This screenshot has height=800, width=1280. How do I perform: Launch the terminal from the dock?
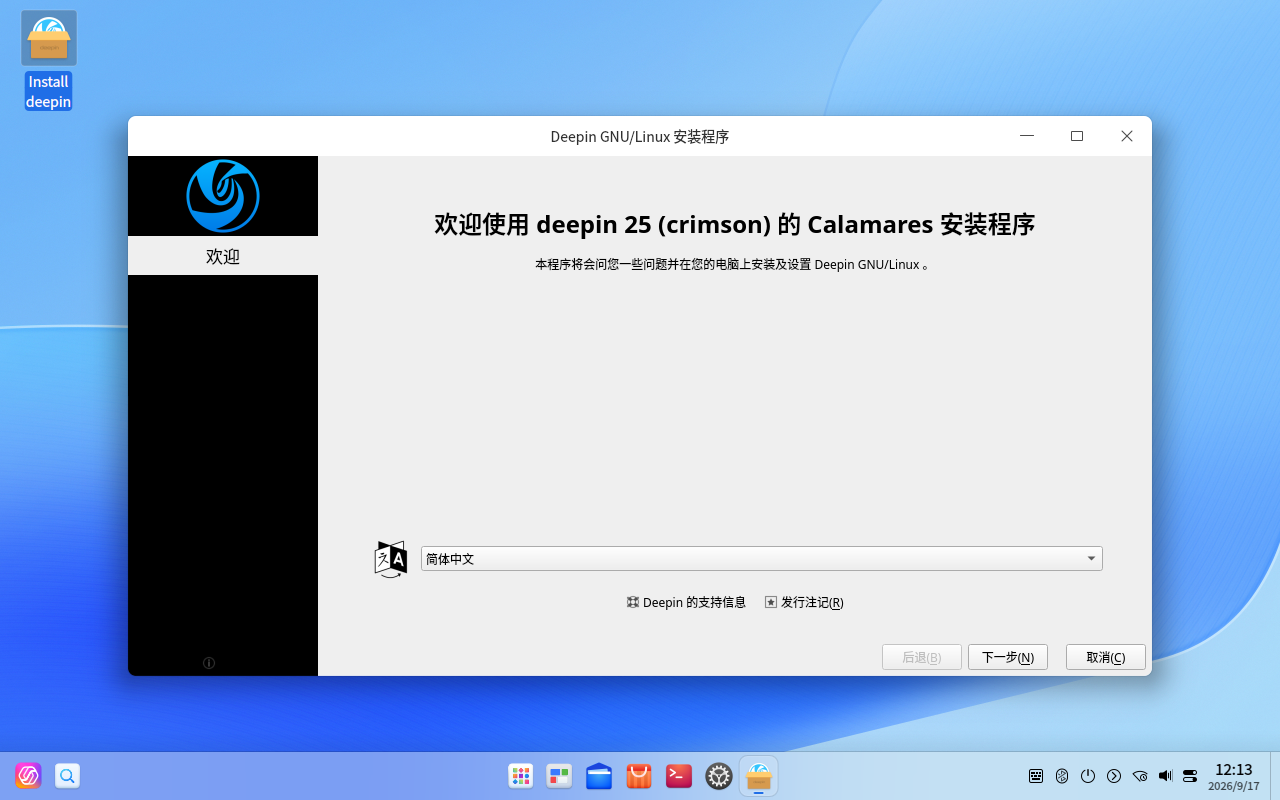pos(679,776)
